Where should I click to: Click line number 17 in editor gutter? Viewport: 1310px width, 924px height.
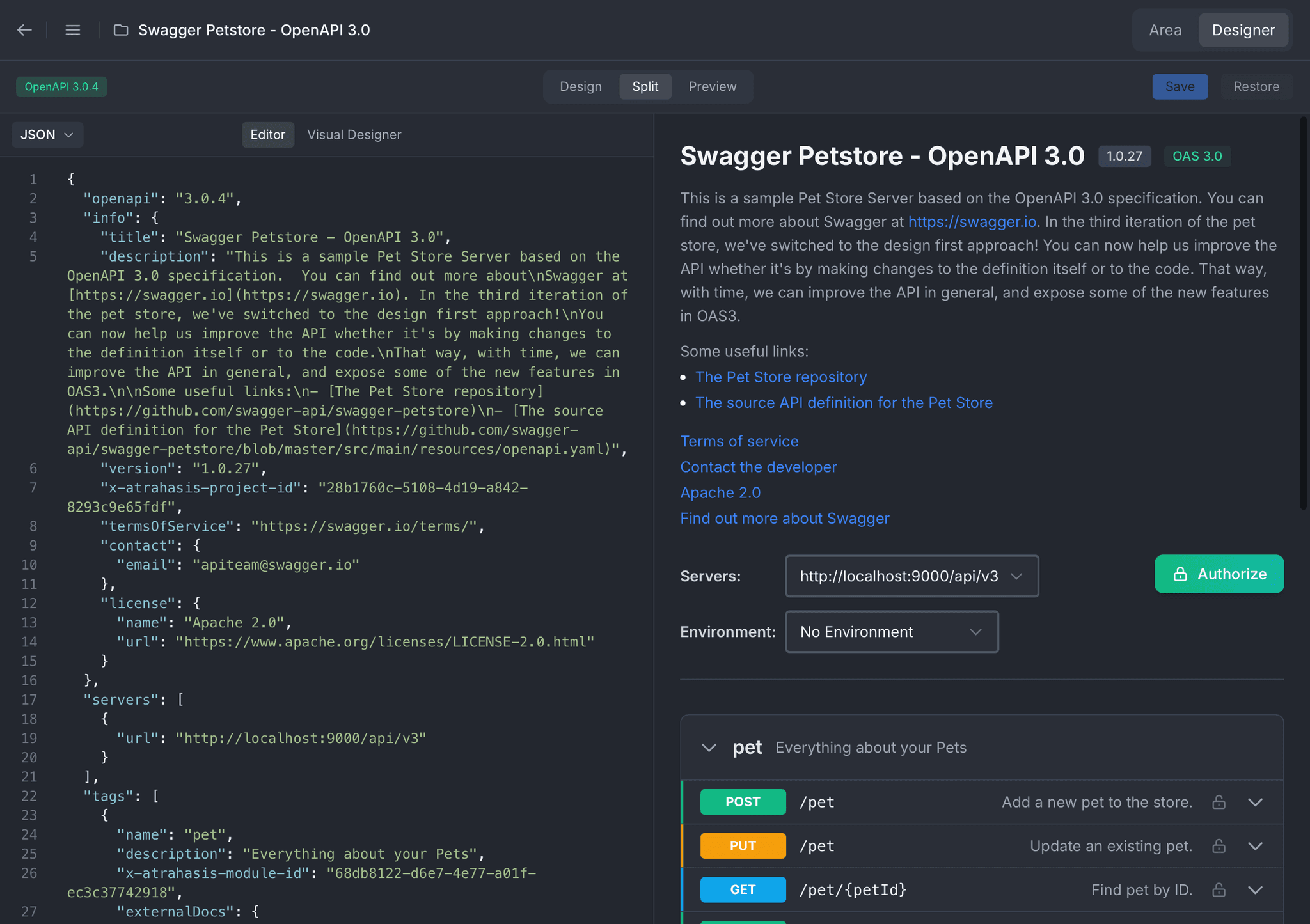pos(29,700)
